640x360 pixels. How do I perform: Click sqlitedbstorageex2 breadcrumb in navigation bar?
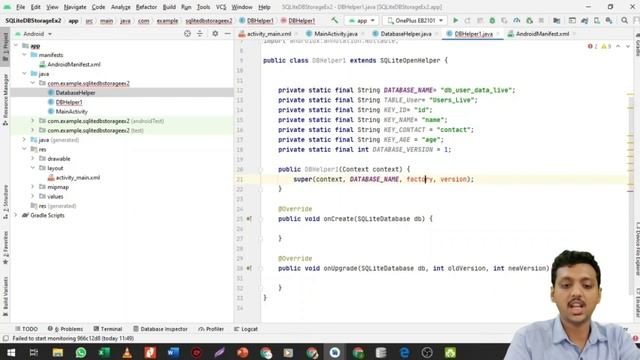point(209,20)
